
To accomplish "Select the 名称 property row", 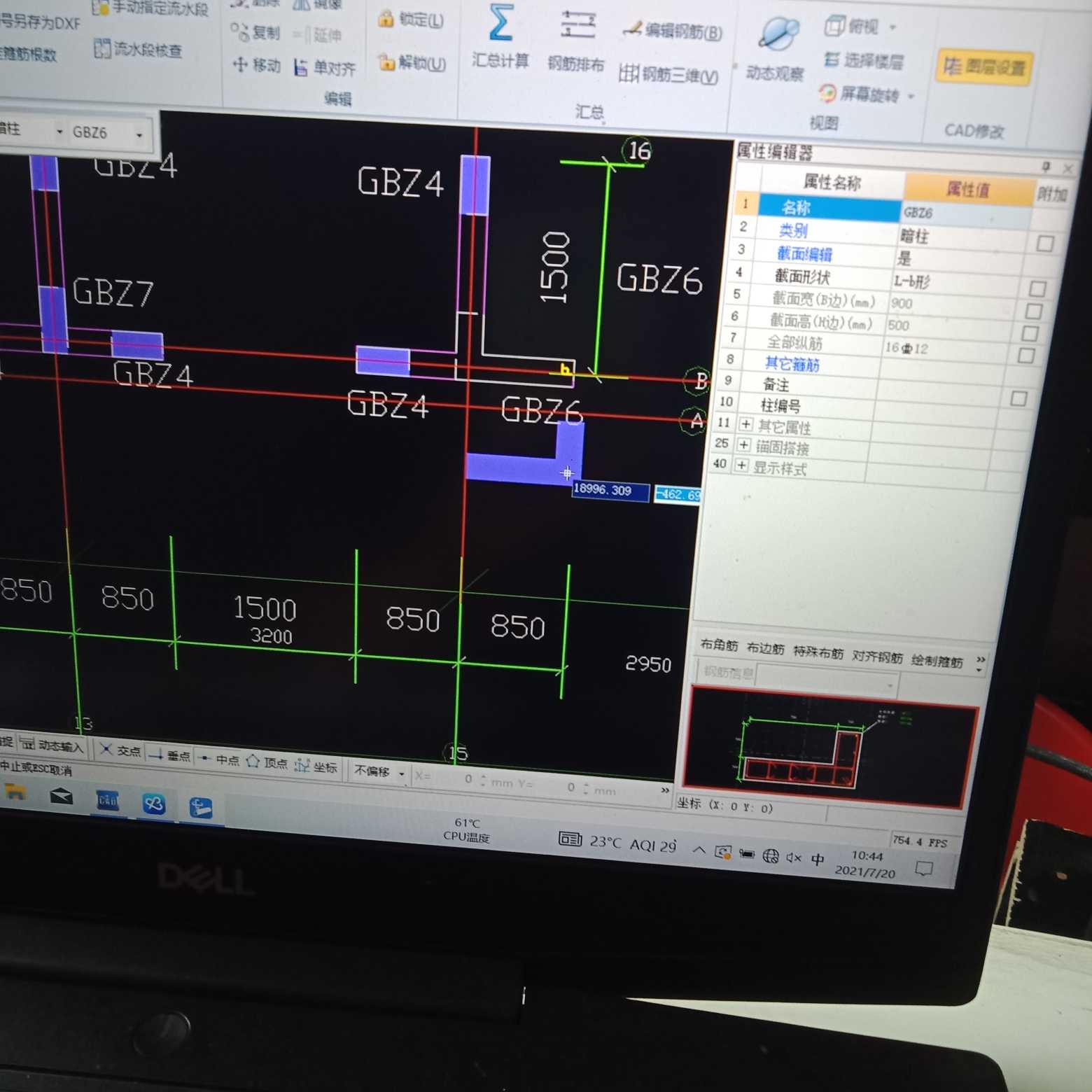I will pos(829,207).
